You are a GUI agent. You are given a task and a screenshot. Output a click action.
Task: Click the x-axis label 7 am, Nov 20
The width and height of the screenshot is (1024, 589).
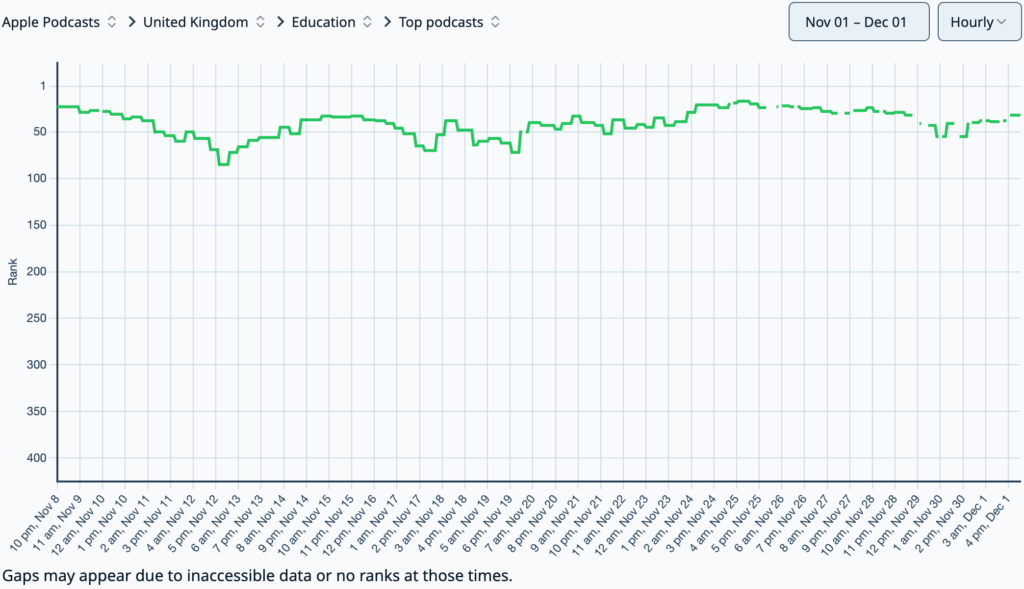(509, 524)
